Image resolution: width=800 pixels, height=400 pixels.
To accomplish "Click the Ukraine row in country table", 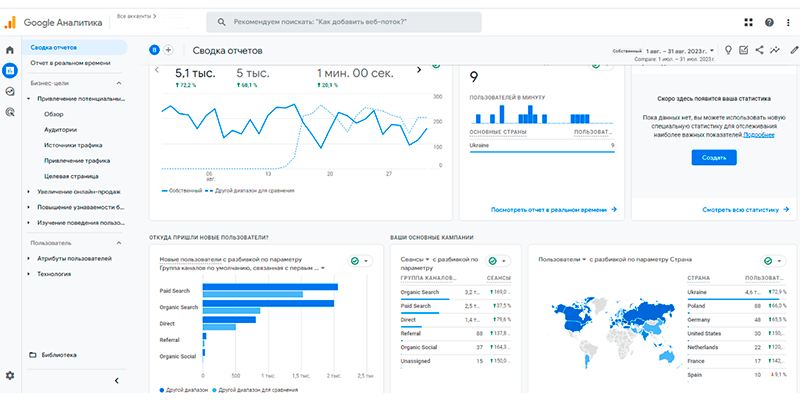I will coord(737,292).
